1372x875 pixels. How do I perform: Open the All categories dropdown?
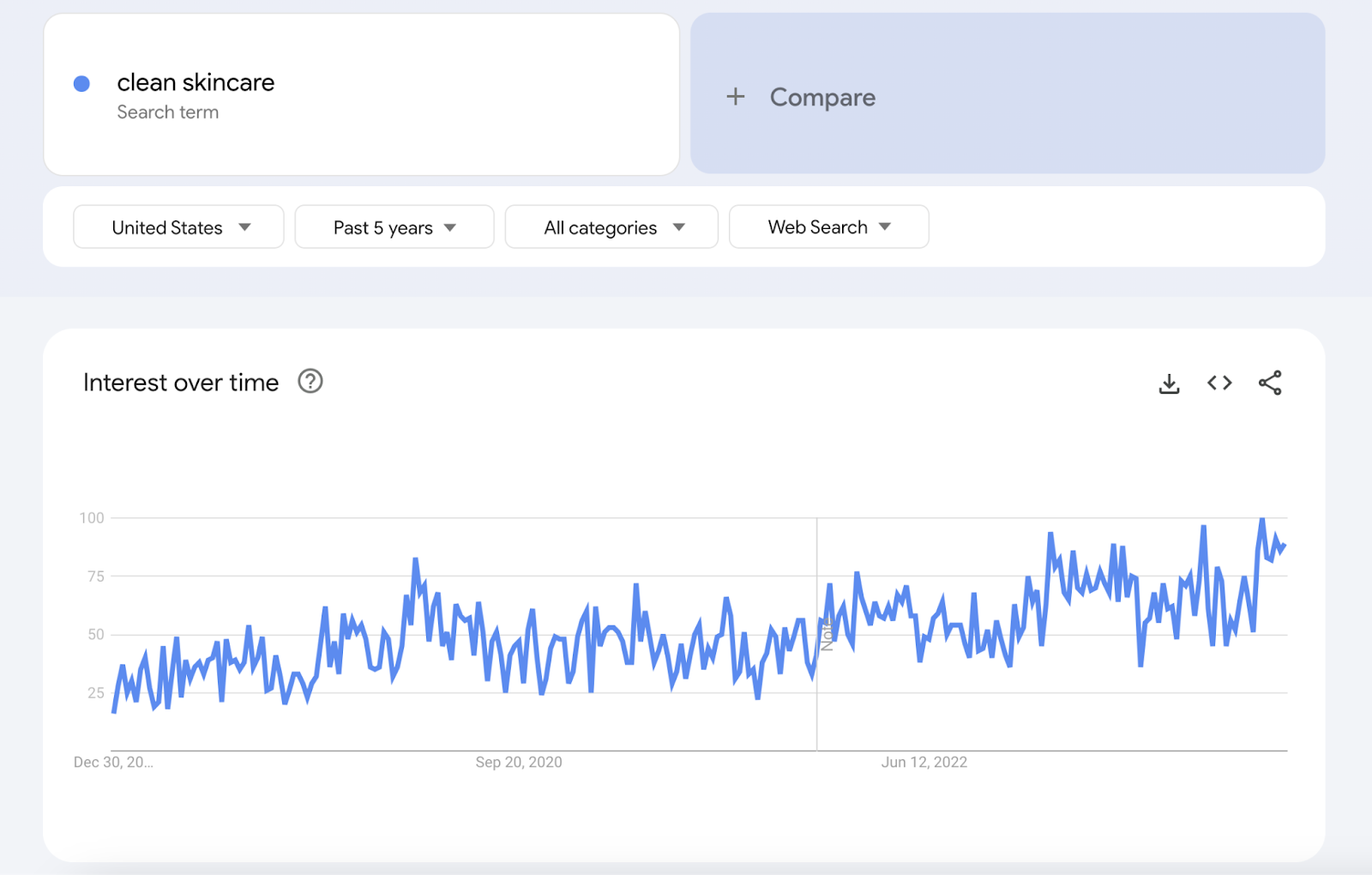point(611,226)
